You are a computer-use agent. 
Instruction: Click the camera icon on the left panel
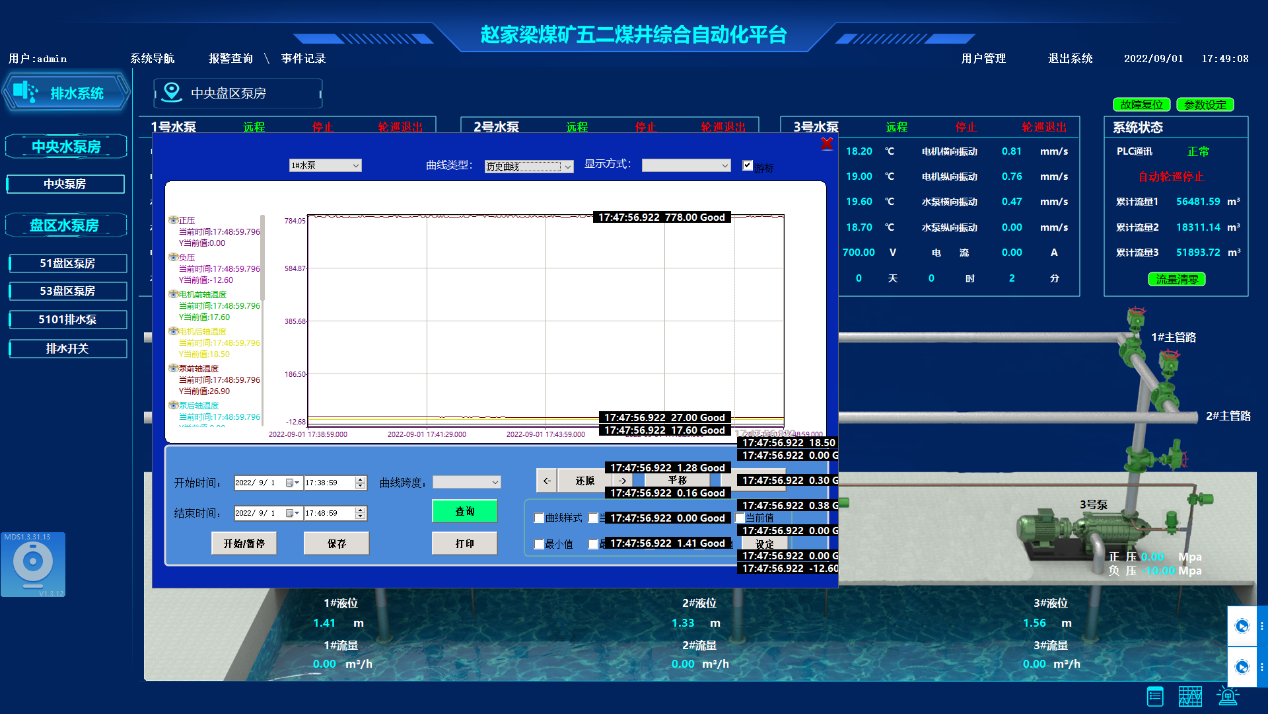click(x=33, y=566)
